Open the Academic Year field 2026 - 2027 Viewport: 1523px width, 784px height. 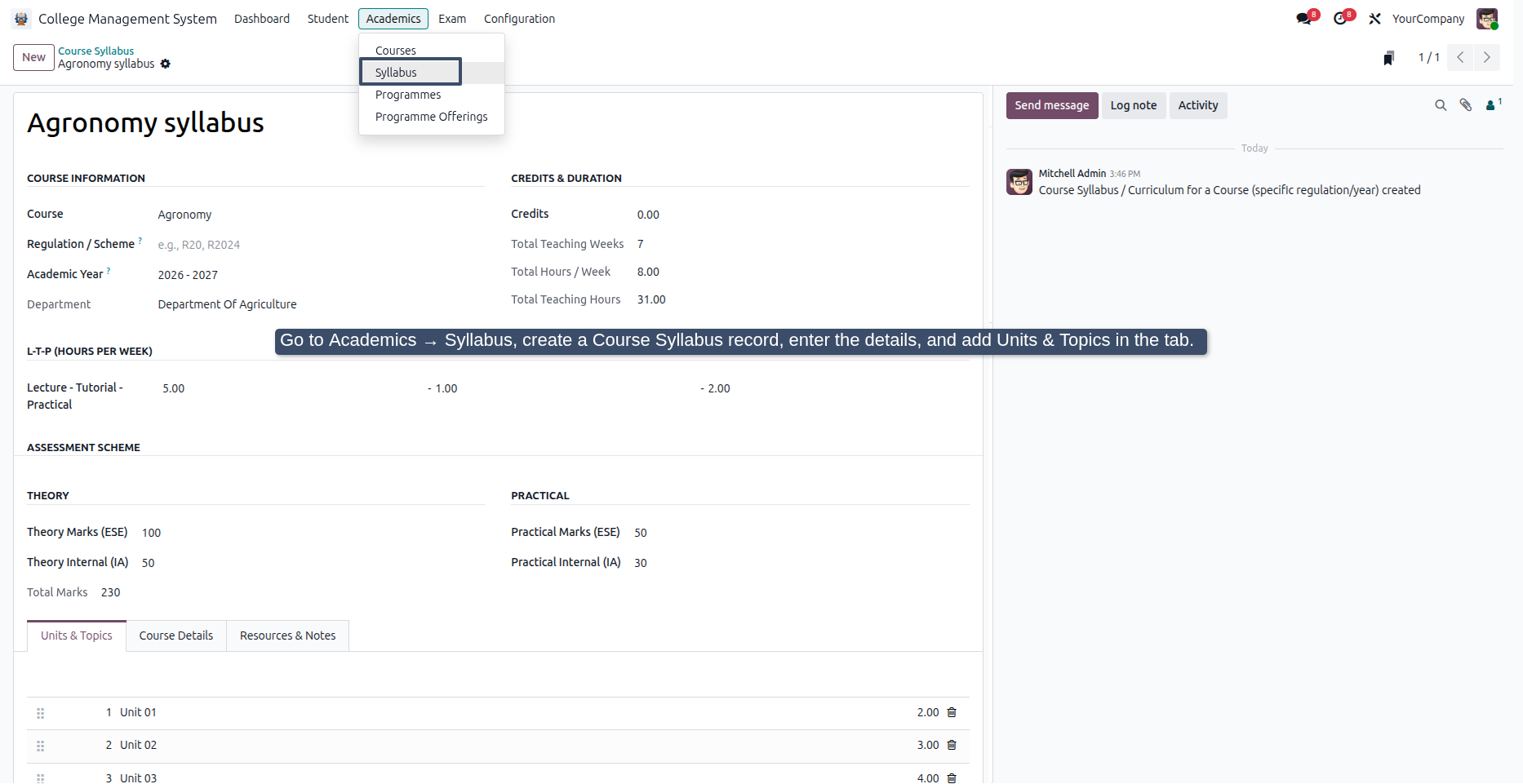tap(321, 275)
